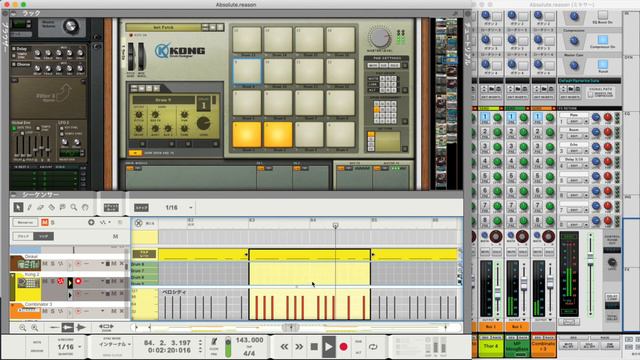Toggle Inserts Pre Compressor checkbox in mixer
This screenshot has height=360, width=640.
[x=590, y=94]
